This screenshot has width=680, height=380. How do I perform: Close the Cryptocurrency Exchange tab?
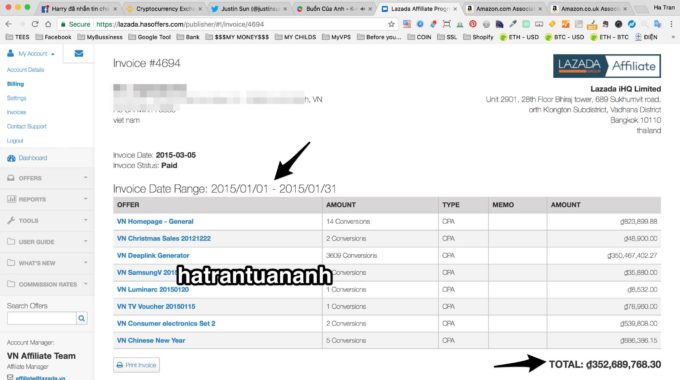pos(200,9)
